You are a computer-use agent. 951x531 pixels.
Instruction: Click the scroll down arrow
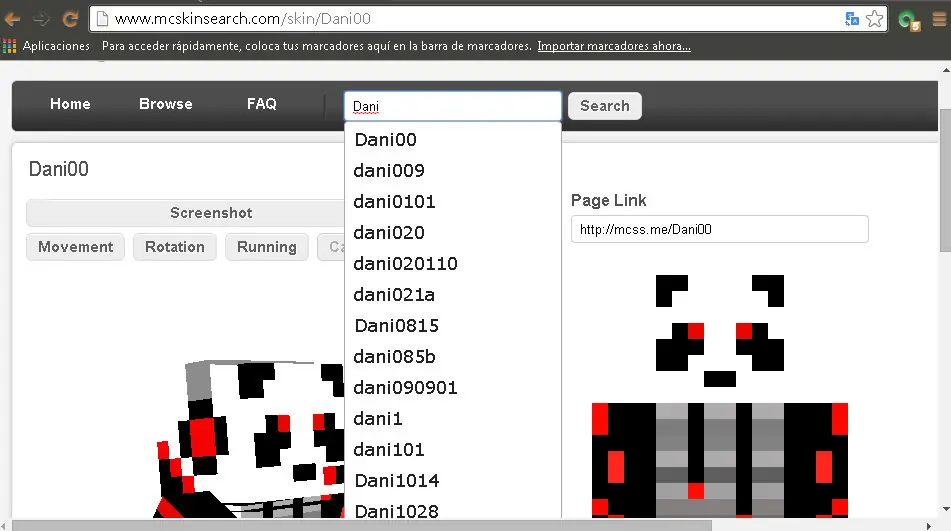click(945, 509)
